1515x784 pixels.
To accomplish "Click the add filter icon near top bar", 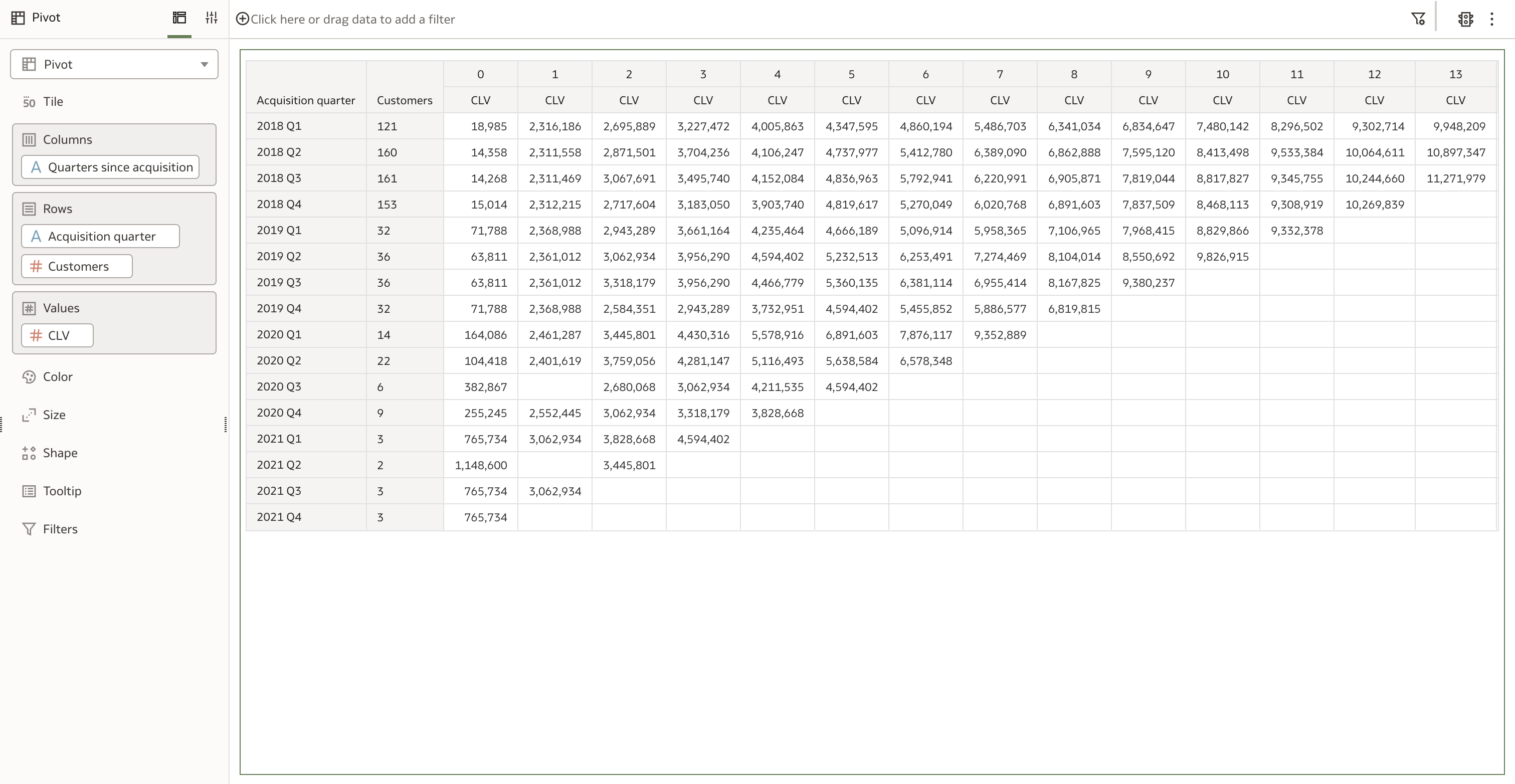I will [242, 18].
